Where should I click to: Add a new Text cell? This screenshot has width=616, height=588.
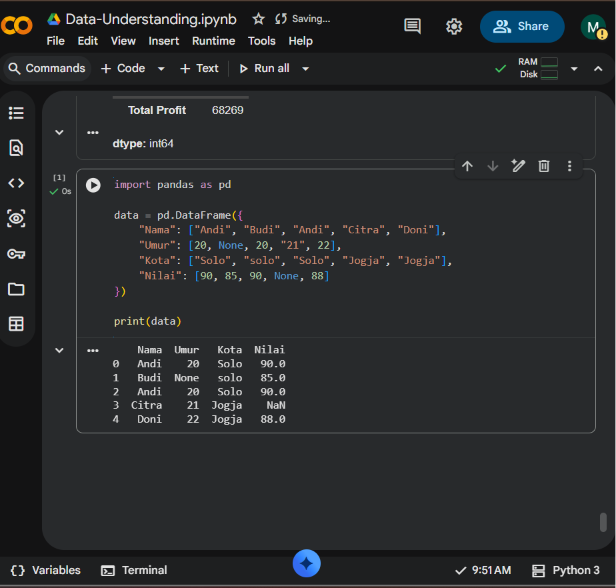pos(199,68)
